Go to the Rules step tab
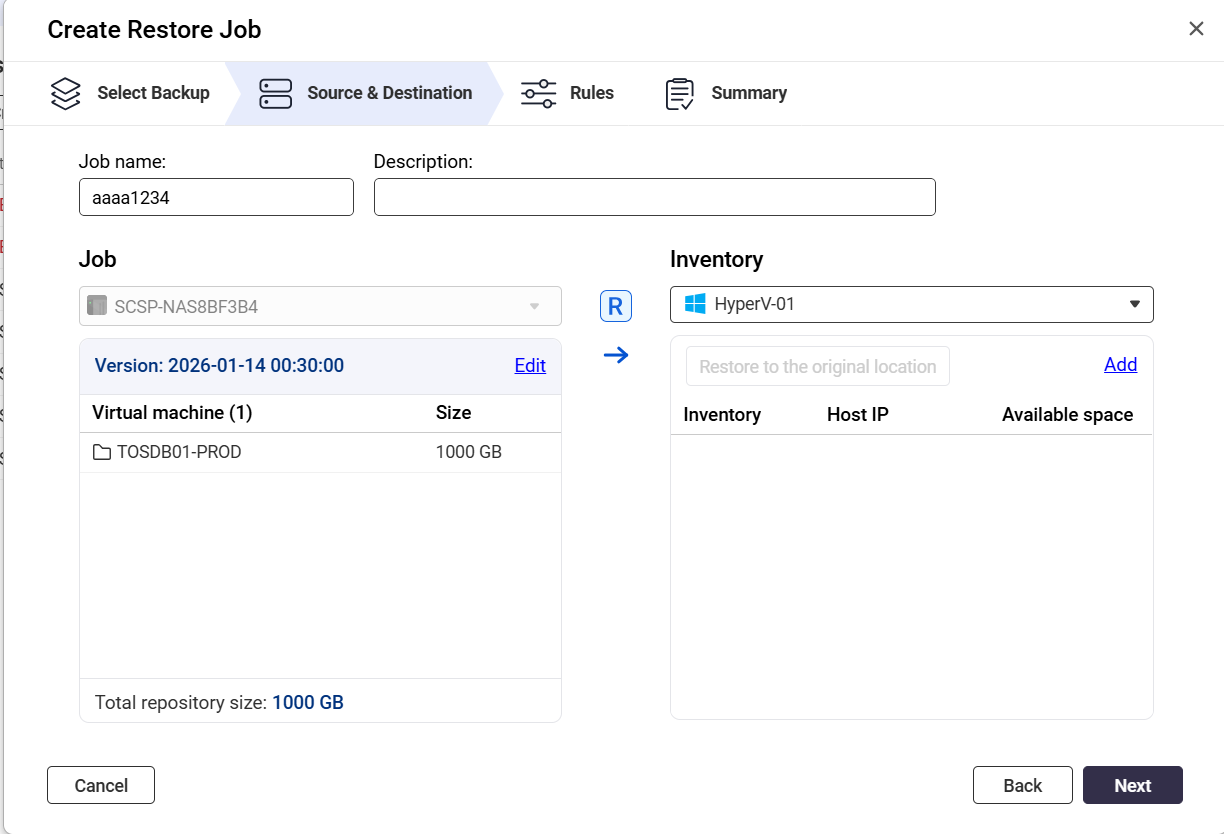The width and height of the screenshot is (1224, 834). coord(591,93)
